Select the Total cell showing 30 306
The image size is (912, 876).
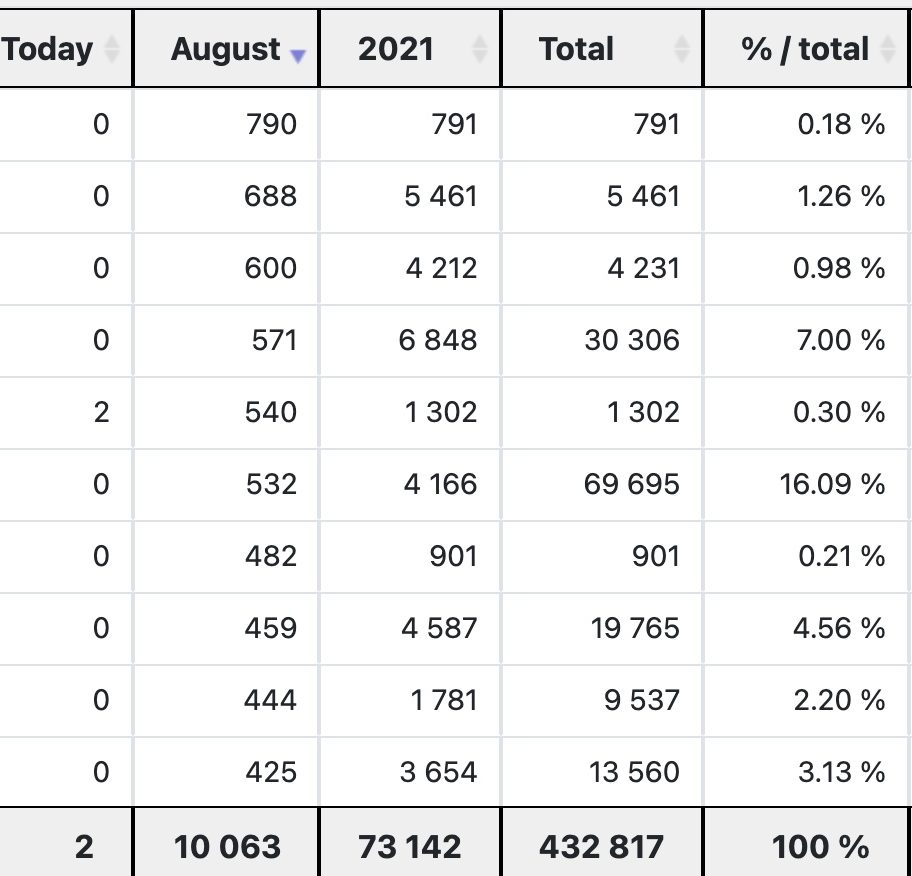602,340
